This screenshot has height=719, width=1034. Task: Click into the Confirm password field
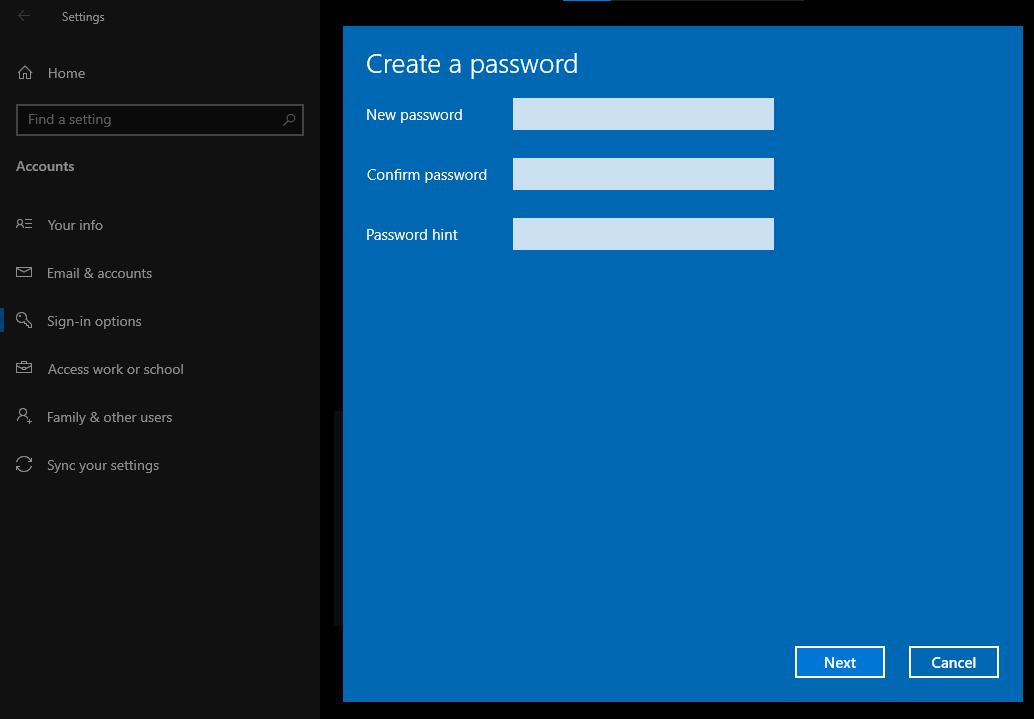[x=643, y=174]
